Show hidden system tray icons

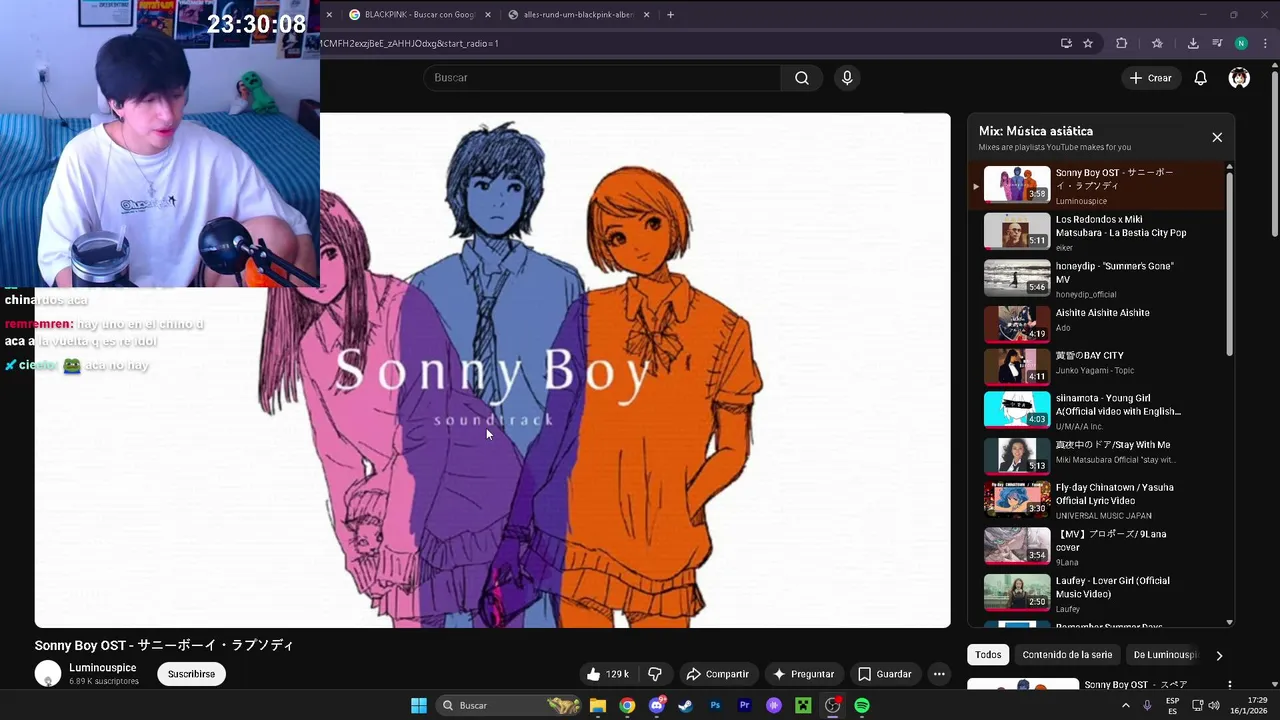[1125, 705]
